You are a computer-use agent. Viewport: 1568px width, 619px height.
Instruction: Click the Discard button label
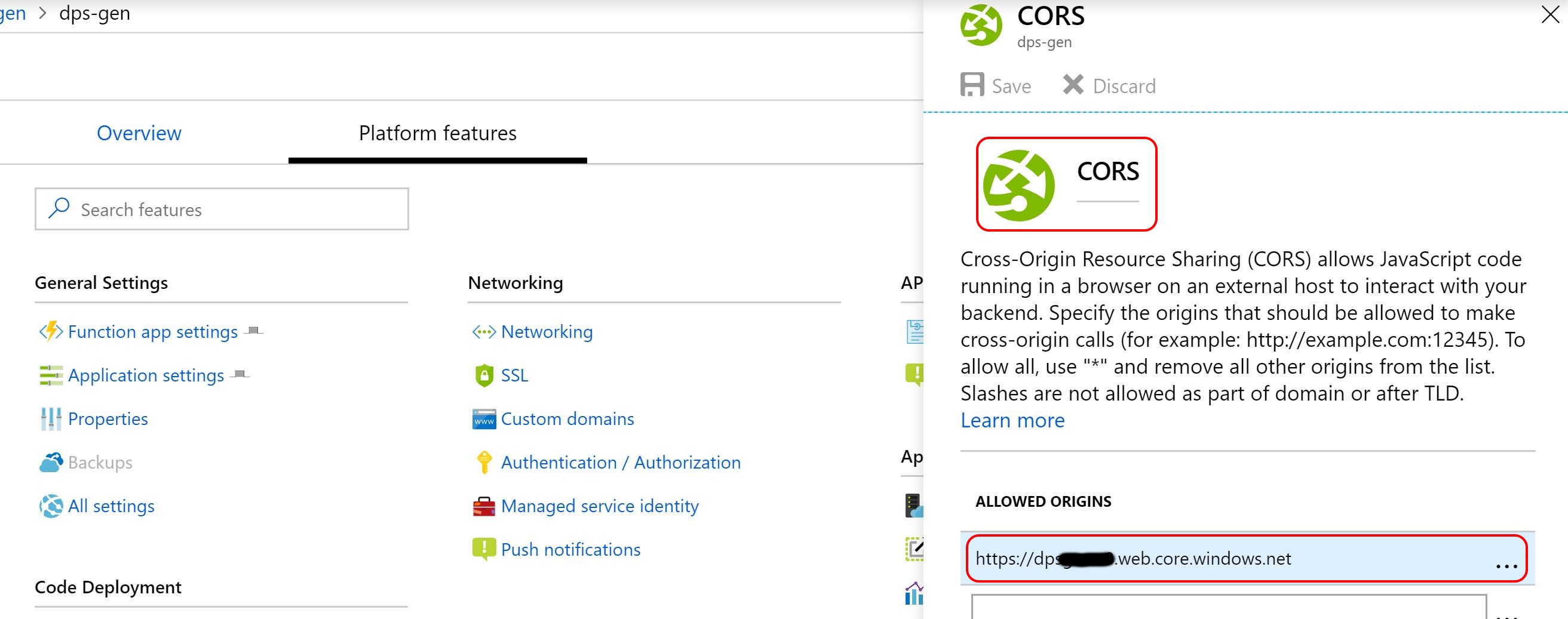(1124, 87)
